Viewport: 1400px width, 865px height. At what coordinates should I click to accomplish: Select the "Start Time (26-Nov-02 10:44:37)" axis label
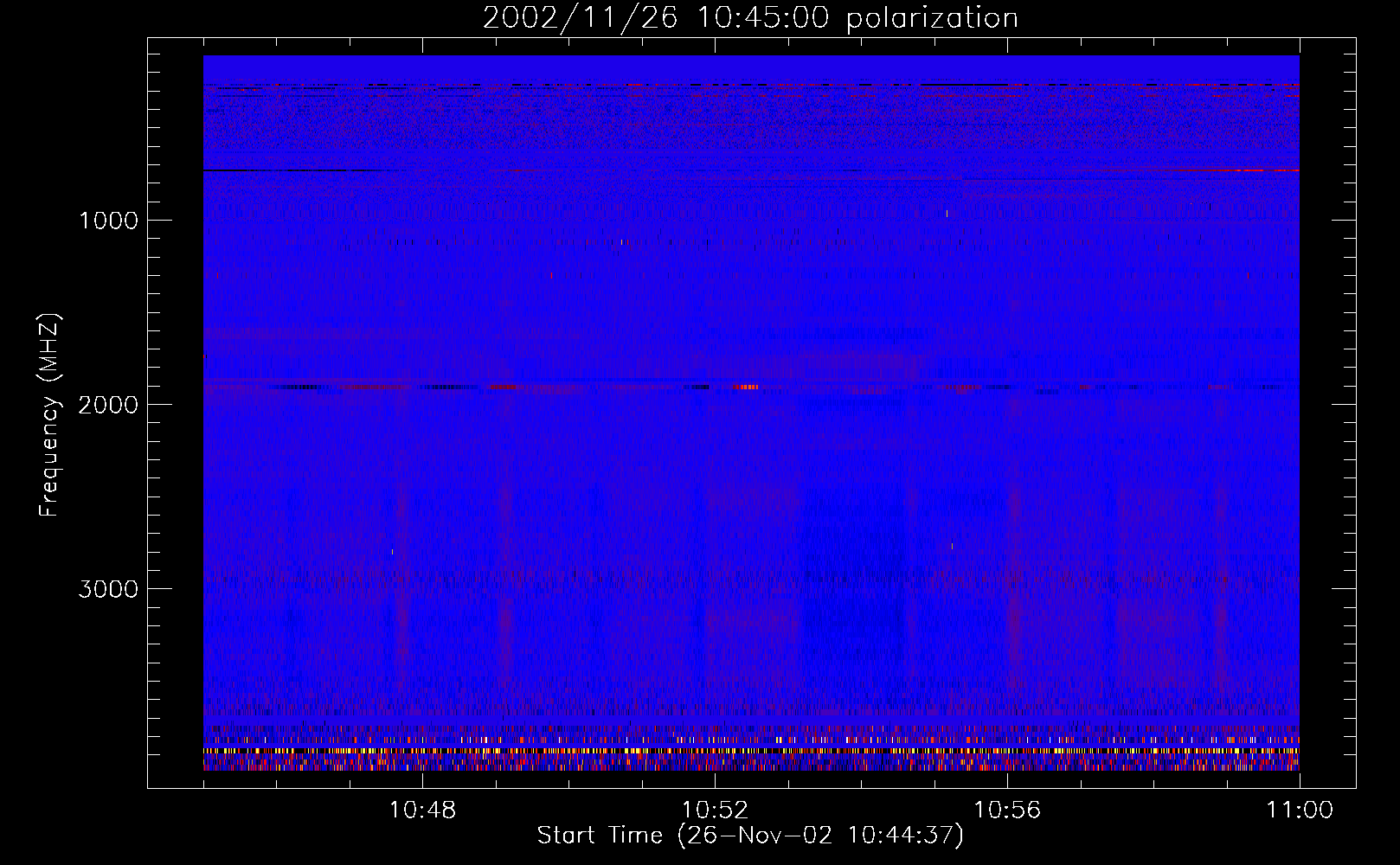click(750, 836)
